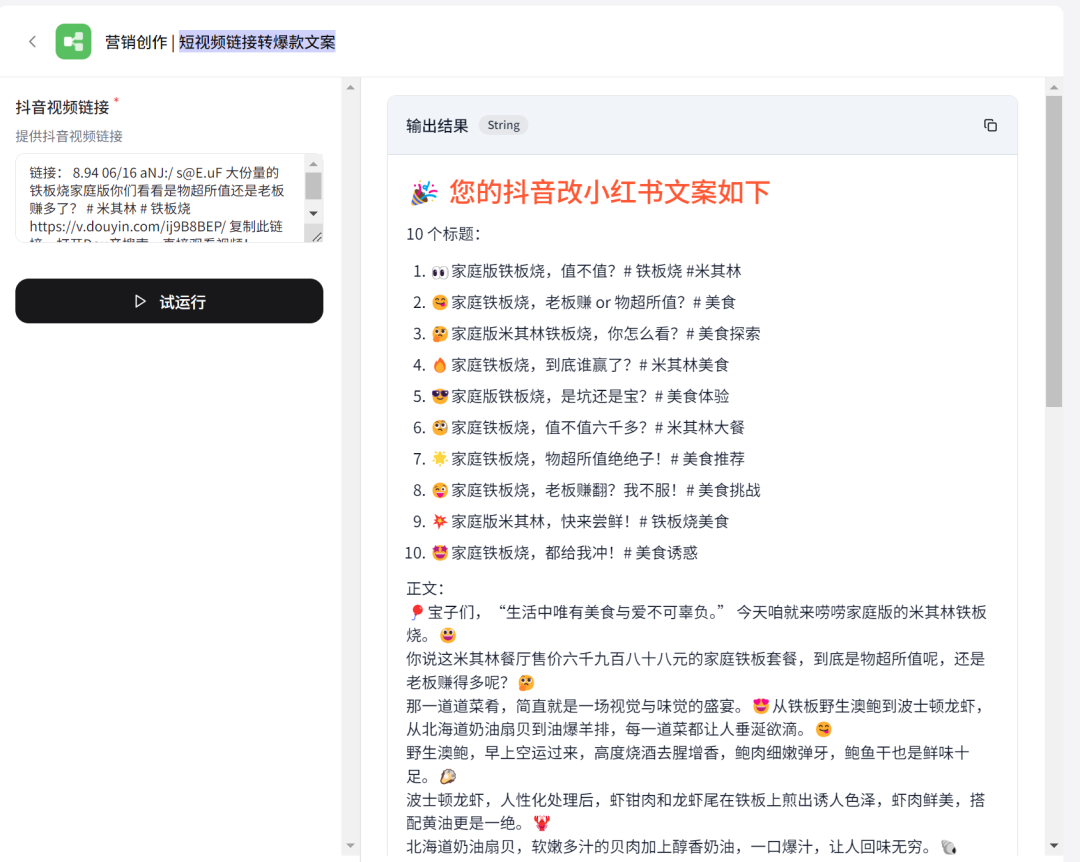The image size is (1080, 862).
Task: Click the back arrow in the header
Action: (x=32, y=41)
